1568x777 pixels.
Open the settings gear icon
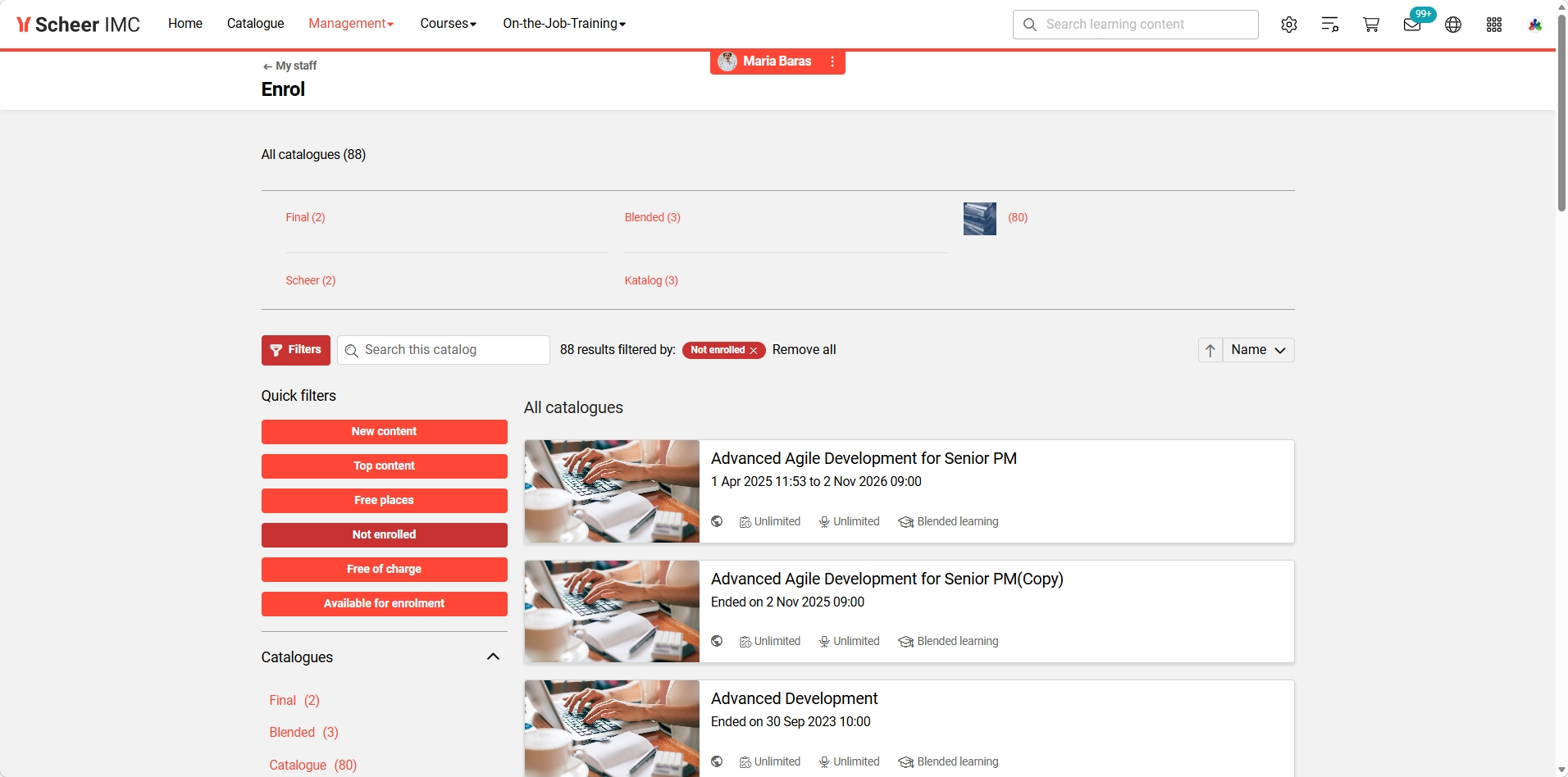[x=1289, y=25]
